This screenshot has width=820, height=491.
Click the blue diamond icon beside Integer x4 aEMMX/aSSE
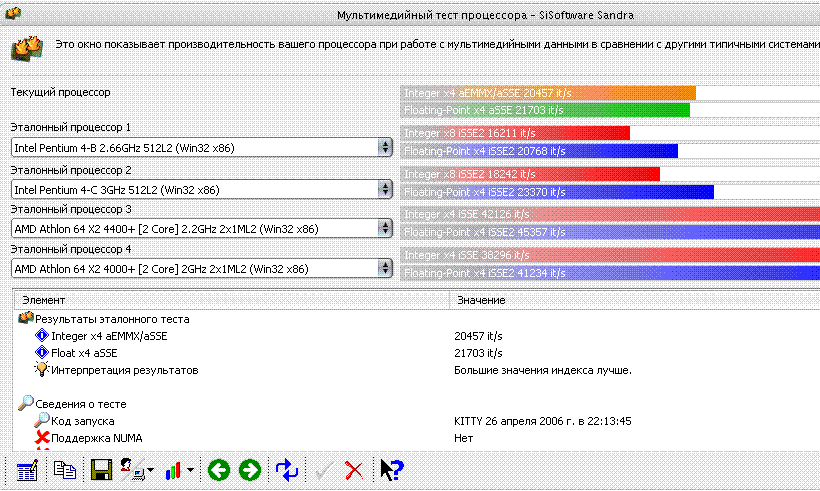click(41, 335)
